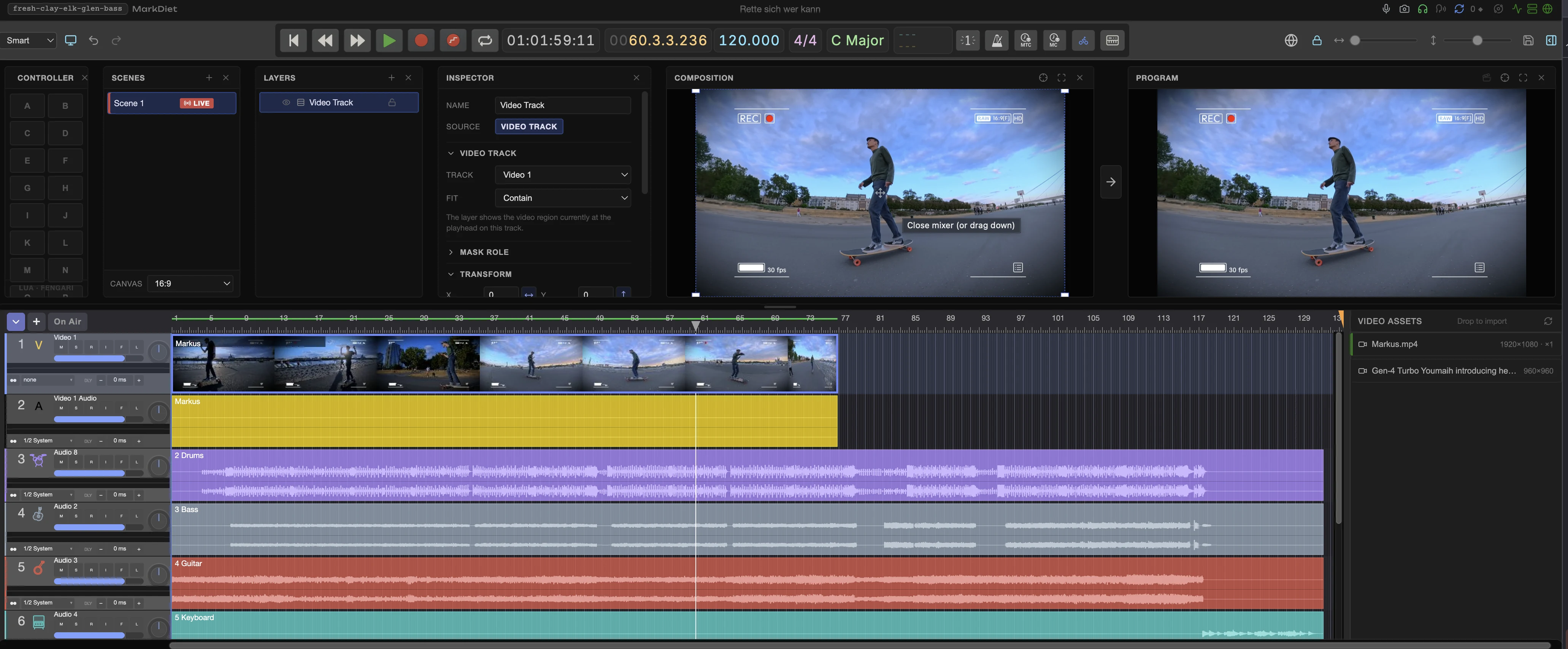The image size is (1568, 649).
Task: Toggle the On Air button
Action: (x=67, y=321)
